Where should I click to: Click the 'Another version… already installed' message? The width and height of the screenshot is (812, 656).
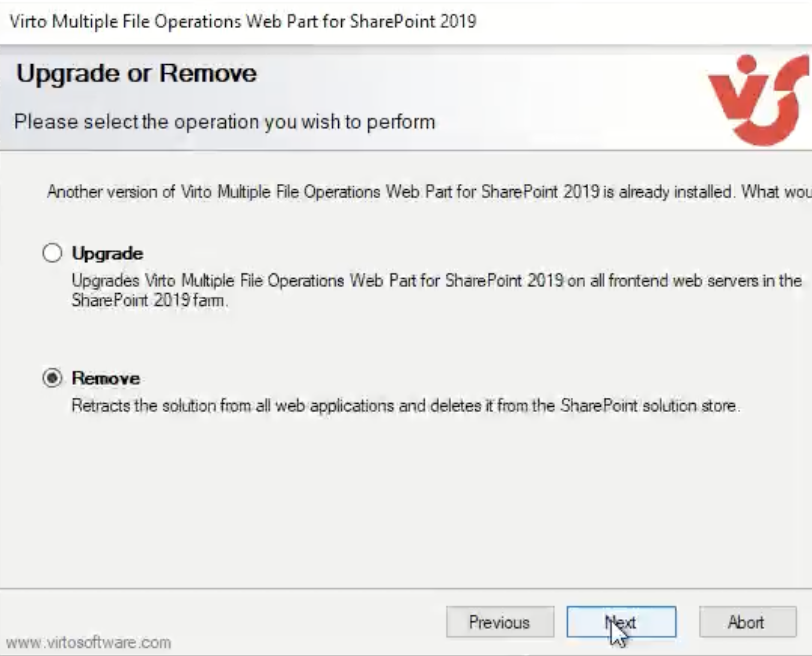(x=429, y=192)
